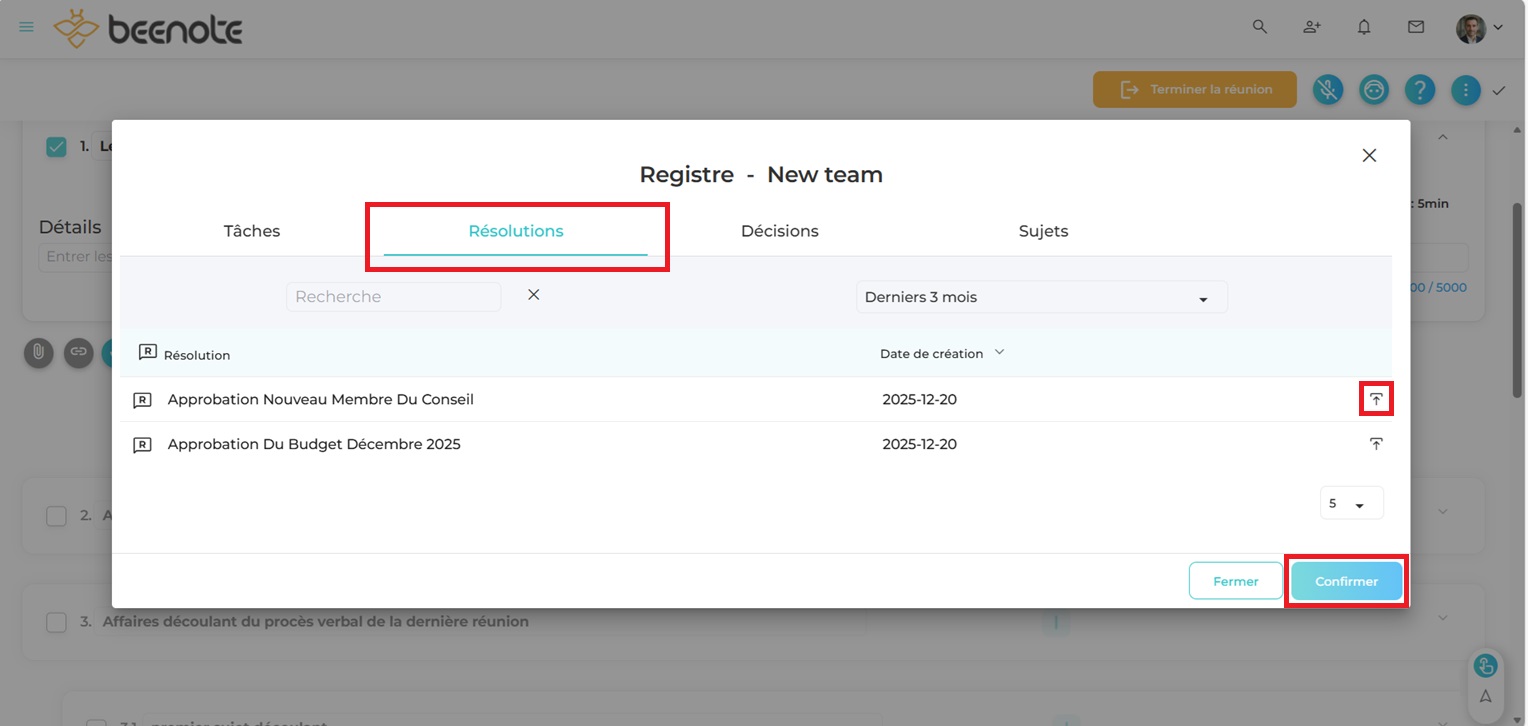Open the Derniers 3 mois period dropdown
The image size is (1528, 726).
(x=1041, y=297)
